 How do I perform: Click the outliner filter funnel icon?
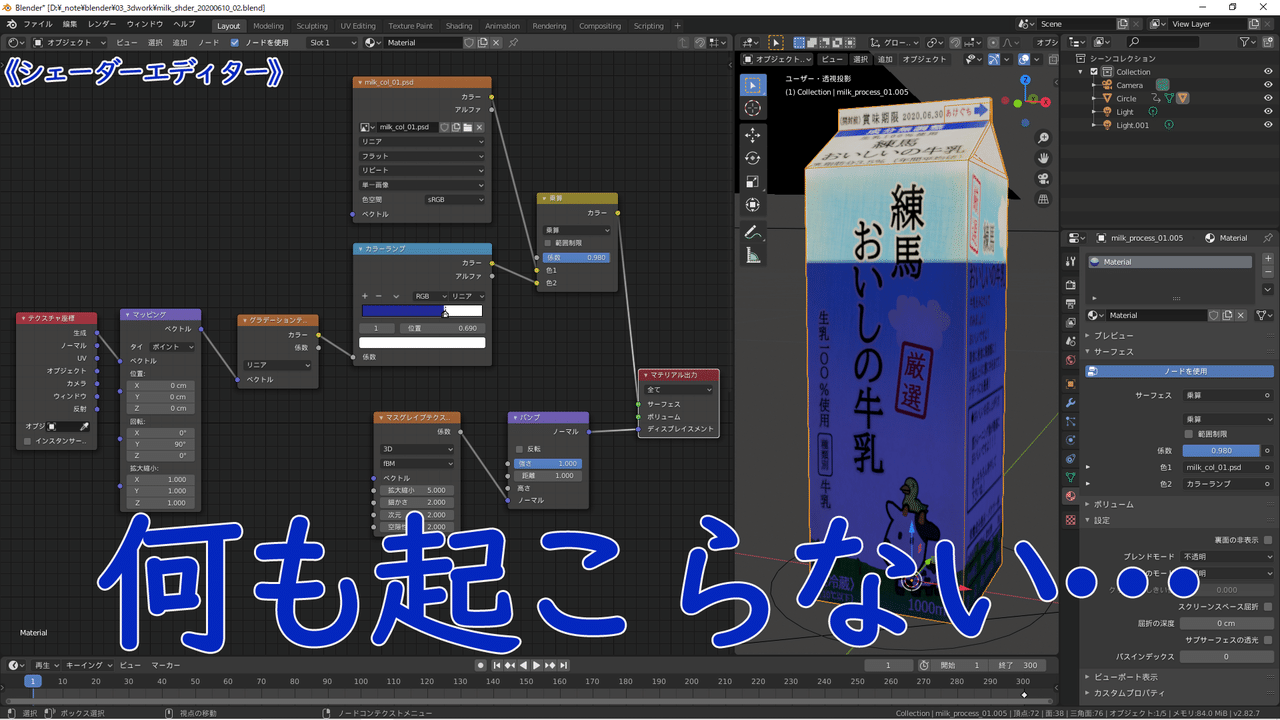click(1245, 42)
